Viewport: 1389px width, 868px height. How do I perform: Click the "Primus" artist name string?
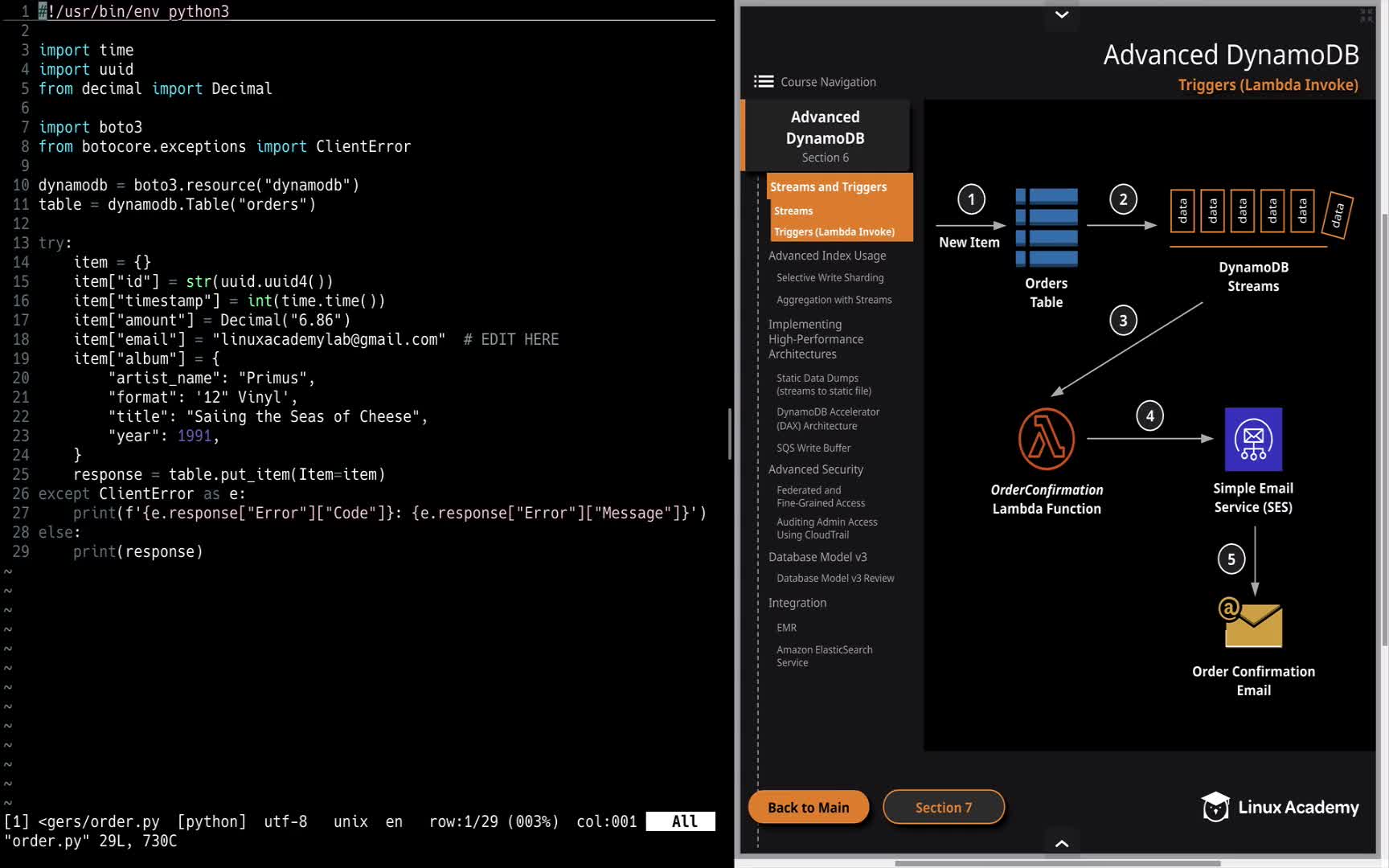pyautogui.click(x=272, y=378)
